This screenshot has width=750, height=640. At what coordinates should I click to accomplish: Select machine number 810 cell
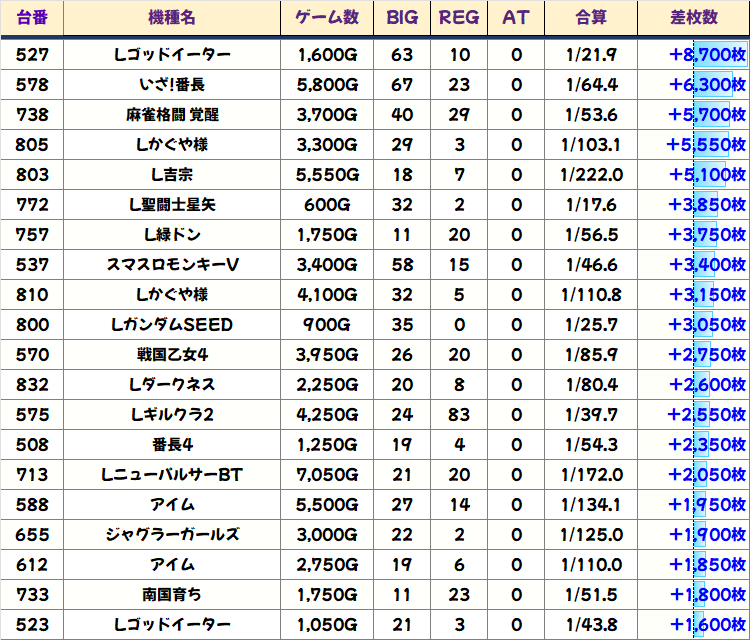click(32, 295)
